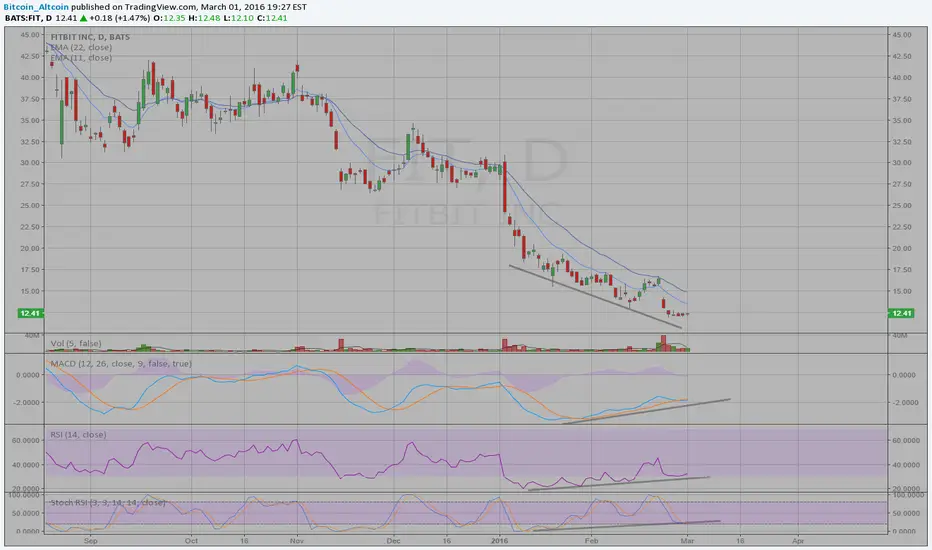Click the EMA (11, close) indicator label
This screenshot has width=932, height=550.
click(81, 58)
